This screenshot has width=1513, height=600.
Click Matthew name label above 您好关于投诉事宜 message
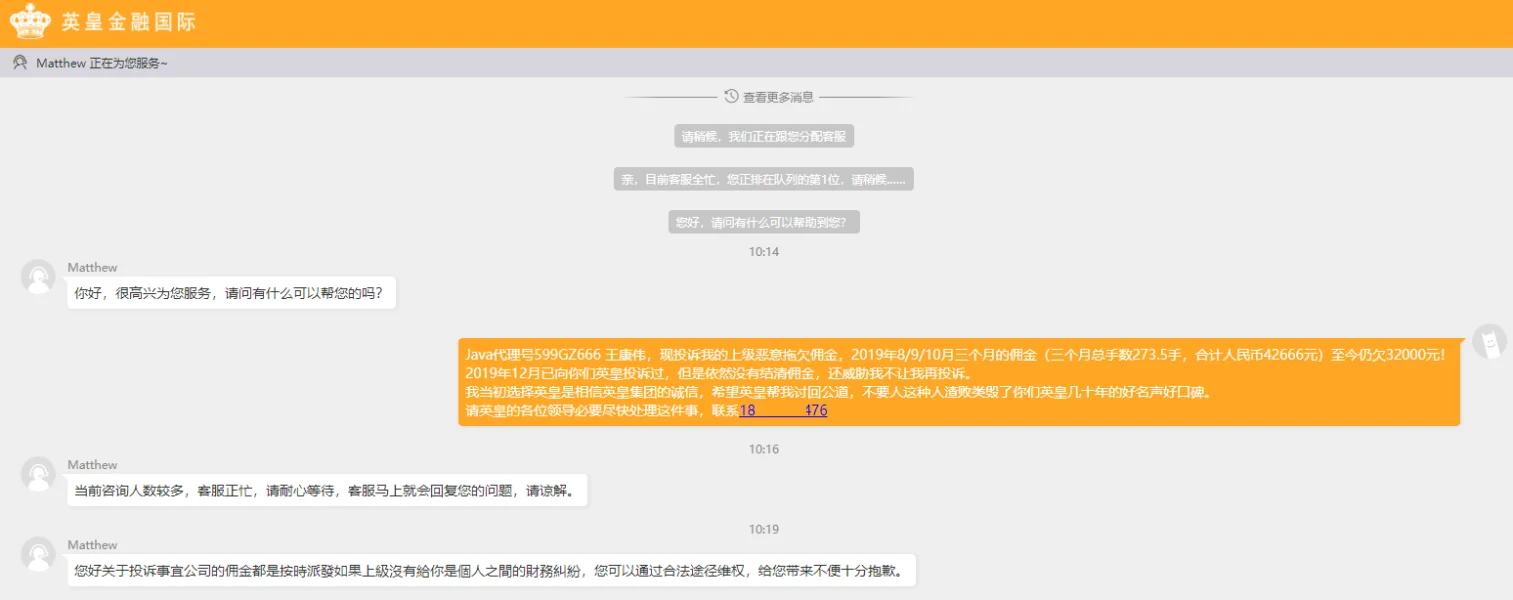tap(92, 544)
